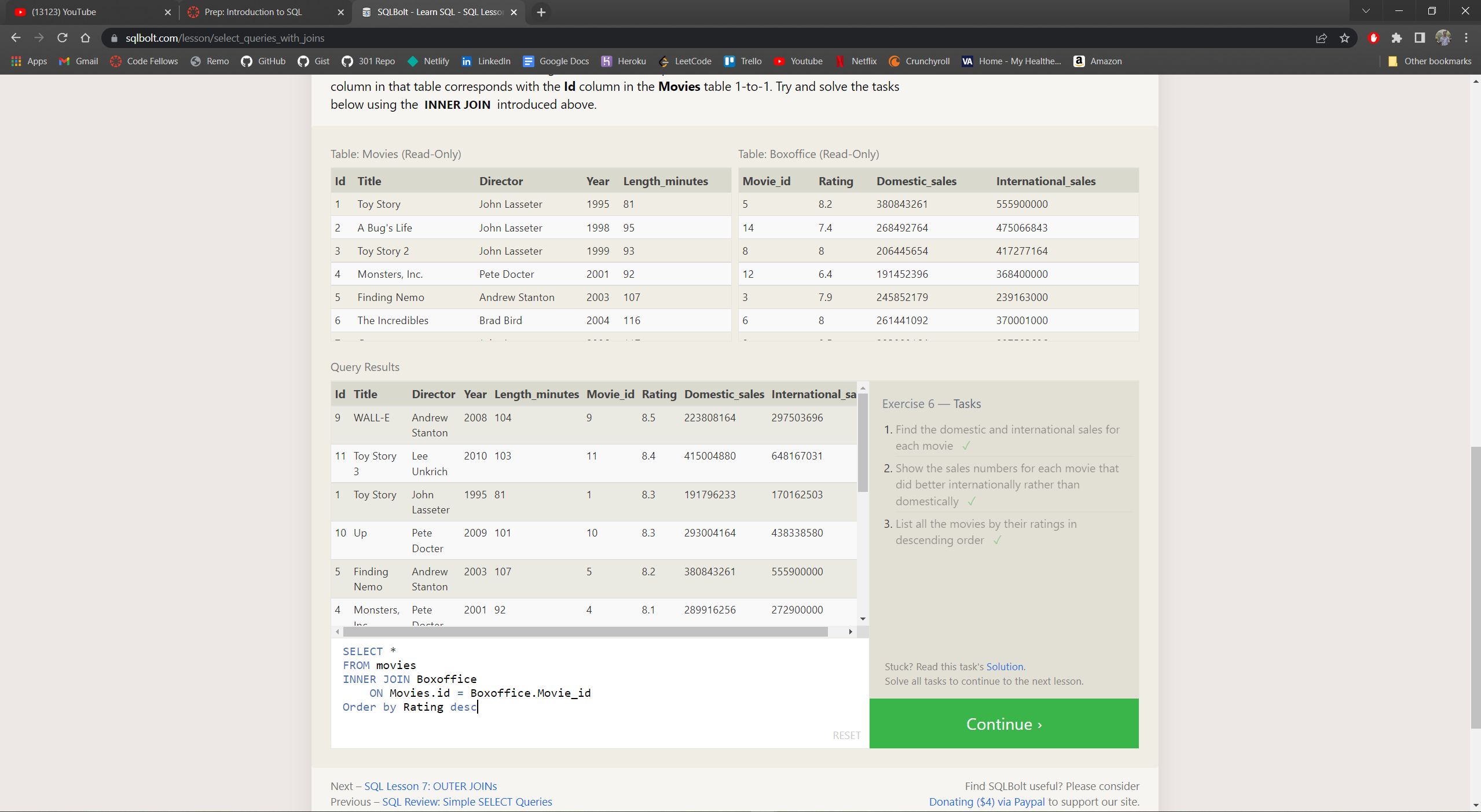The height and width of the screenshot is (812, 1481).
Task: Toggle the browser side panel
Action: click(x=1420, y=38)
